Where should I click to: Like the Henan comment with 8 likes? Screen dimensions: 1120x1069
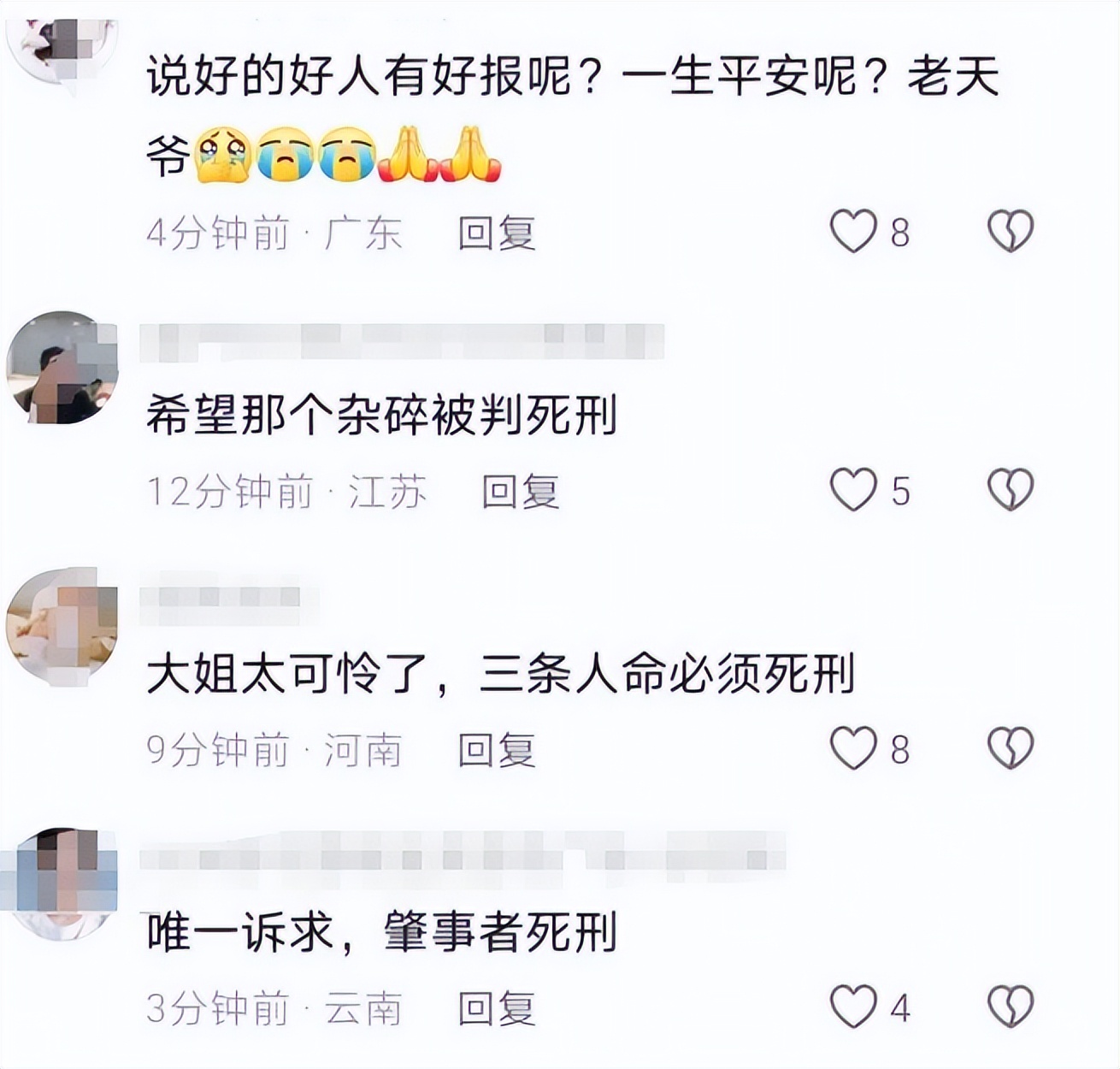click(853, 748)
